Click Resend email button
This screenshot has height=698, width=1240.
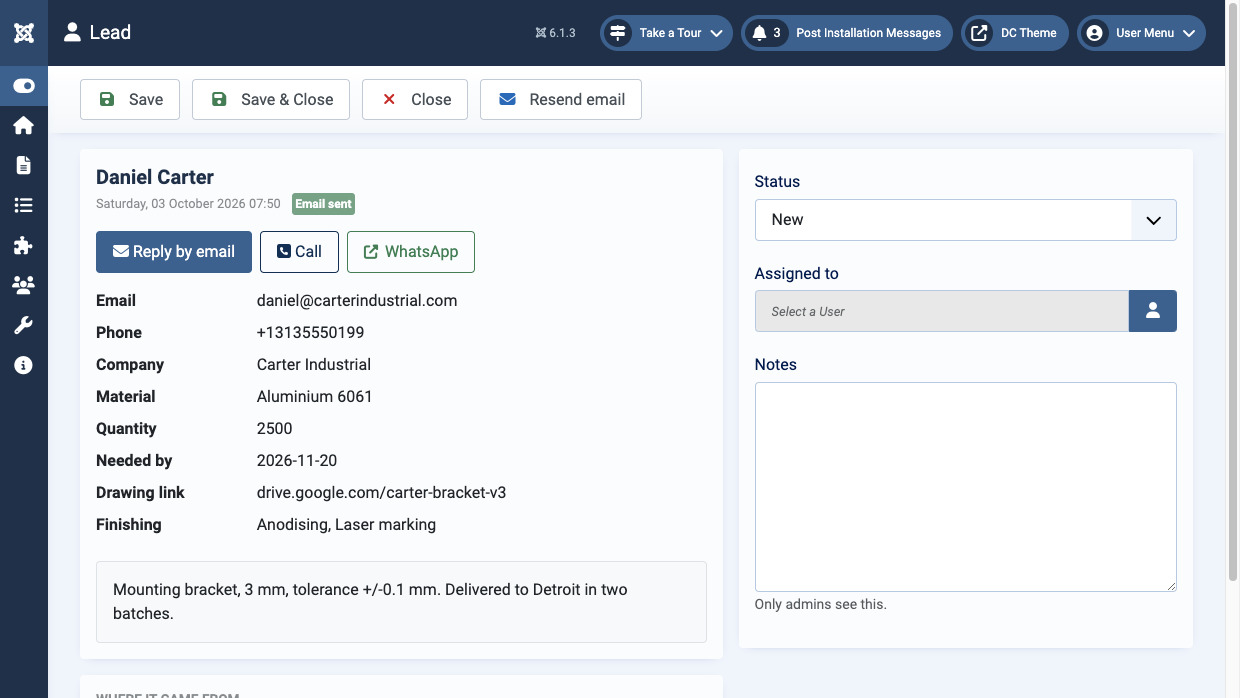(561, 99)
